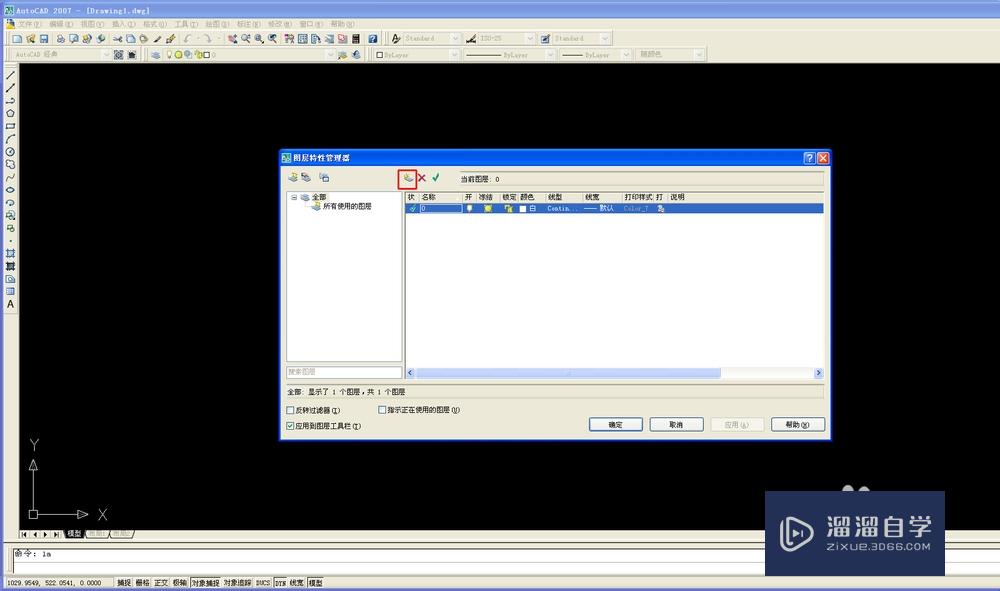Toggle the 极轴 polar status button
Image resolution: width=1000 pixels, height=591 pixels.
[180, 583]
